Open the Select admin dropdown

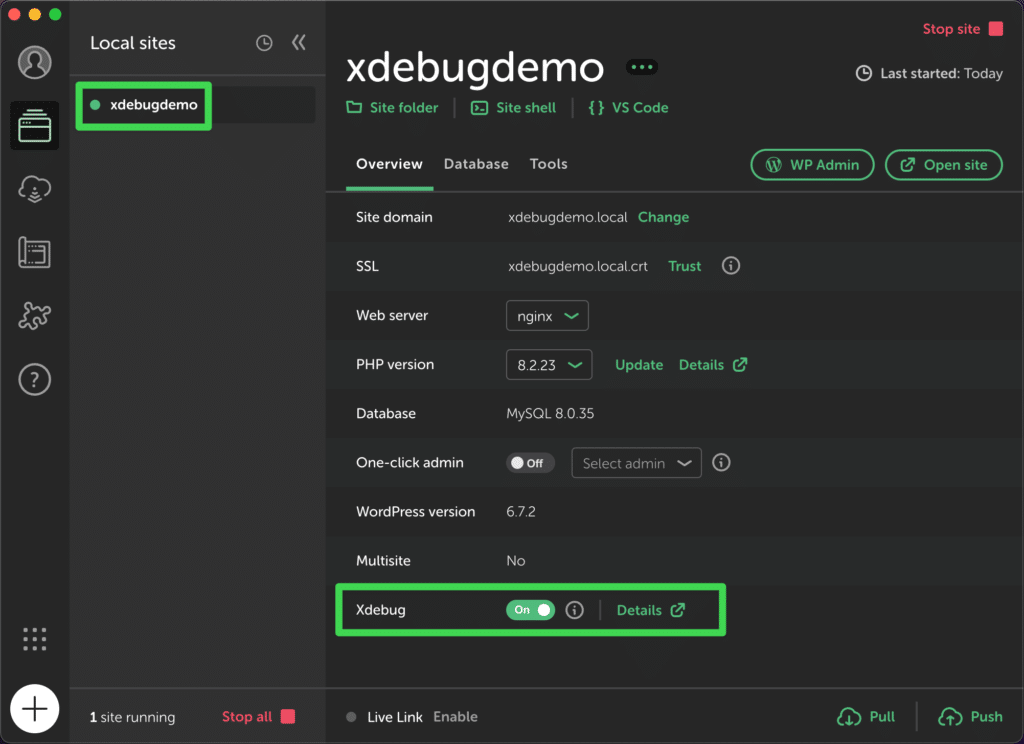click(637, 463)
